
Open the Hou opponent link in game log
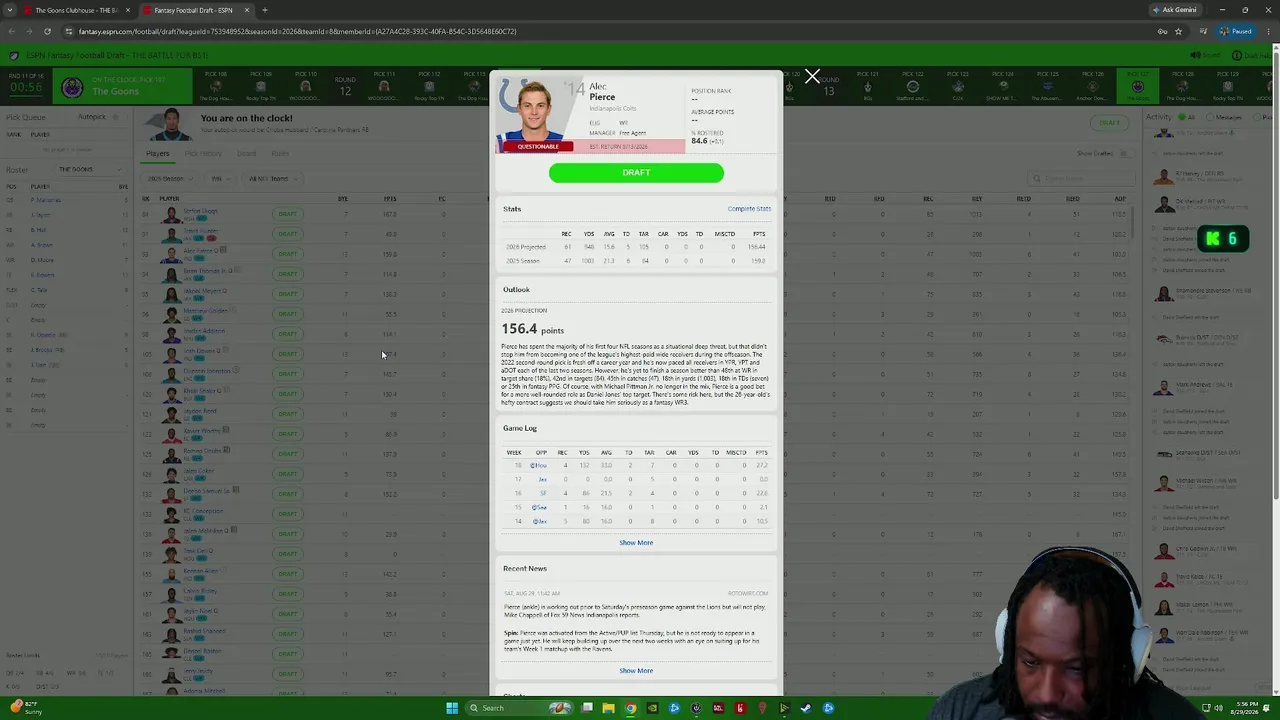coord(538,465)
